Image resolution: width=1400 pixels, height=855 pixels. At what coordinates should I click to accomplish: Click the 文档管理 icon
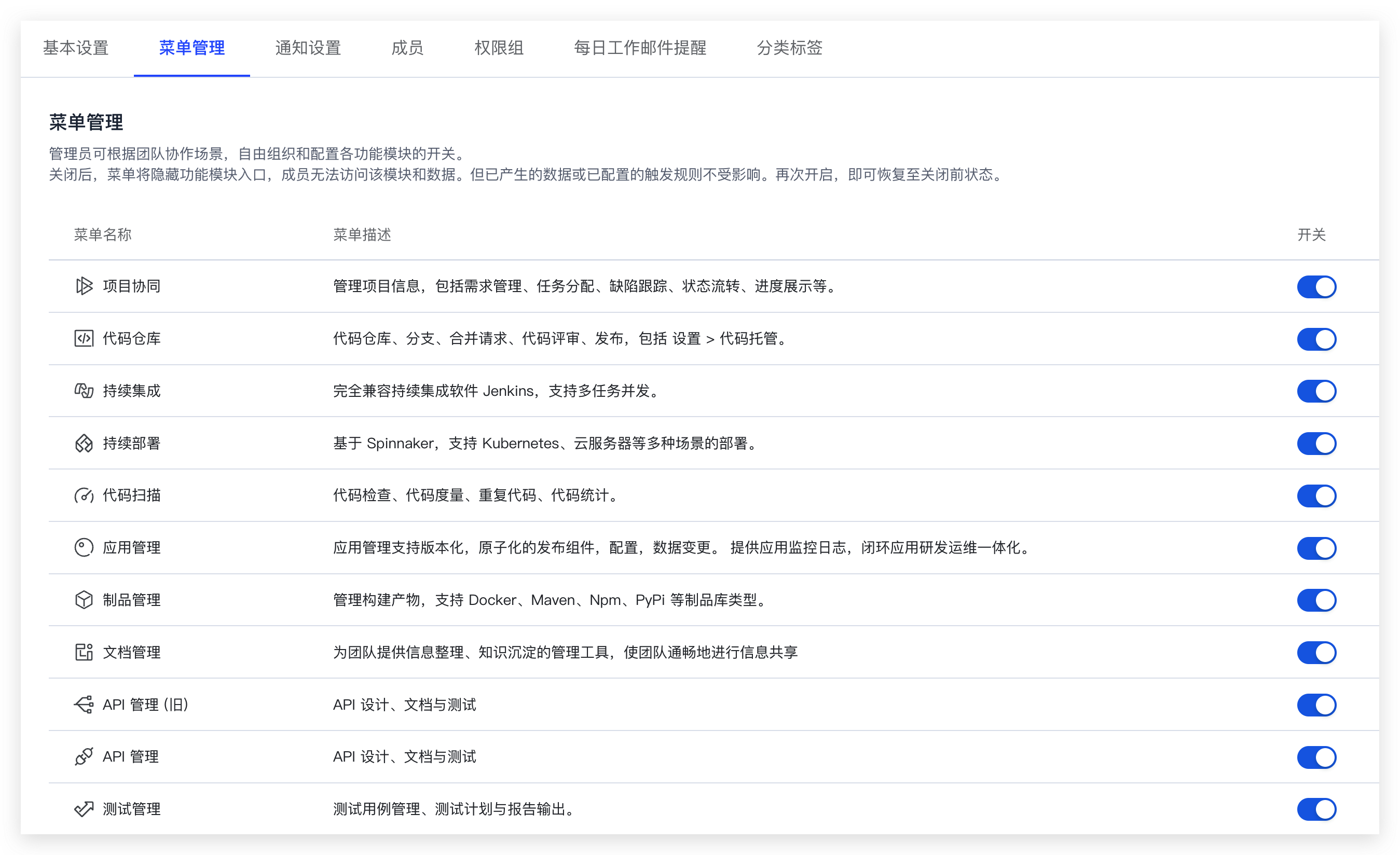click(x=84, y=652)
